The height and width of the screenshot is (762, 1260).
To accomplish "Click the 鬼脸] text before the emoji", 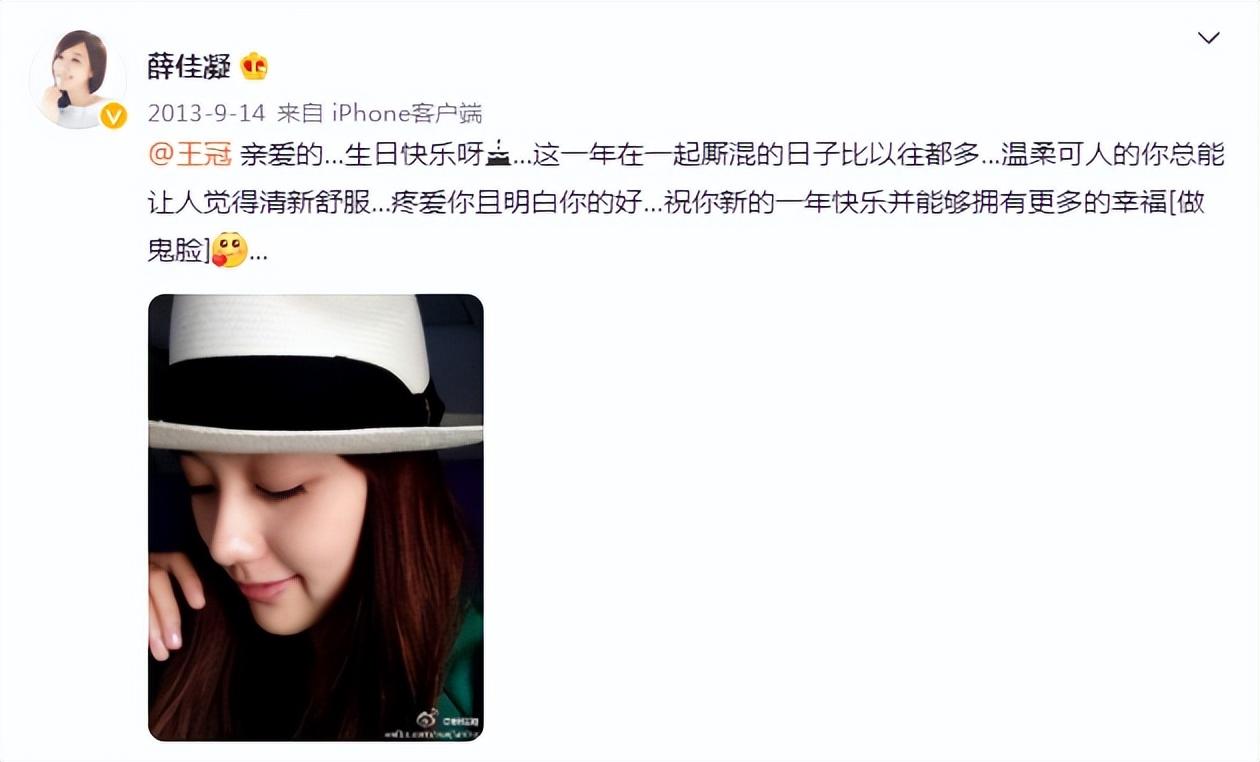I will click(x=179, y=251).
